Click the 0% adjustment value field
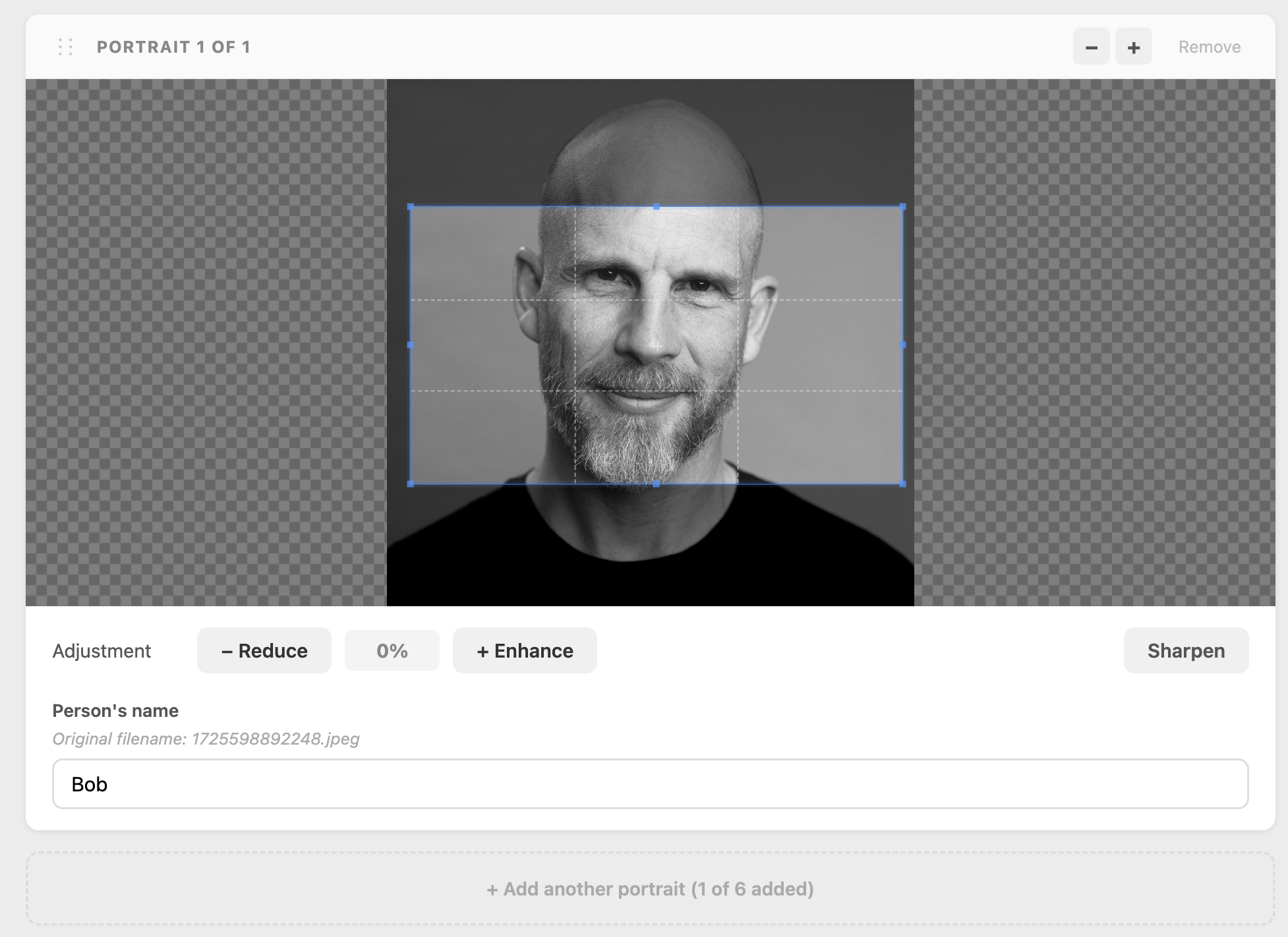 point(392,650)
